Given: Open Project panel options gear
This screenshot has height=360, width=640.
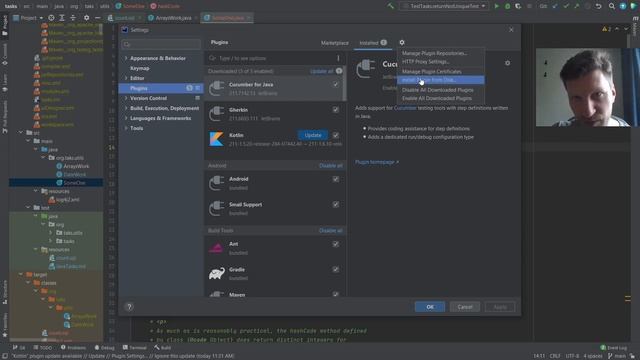Looking at the screenshot, I should point(87,18).
